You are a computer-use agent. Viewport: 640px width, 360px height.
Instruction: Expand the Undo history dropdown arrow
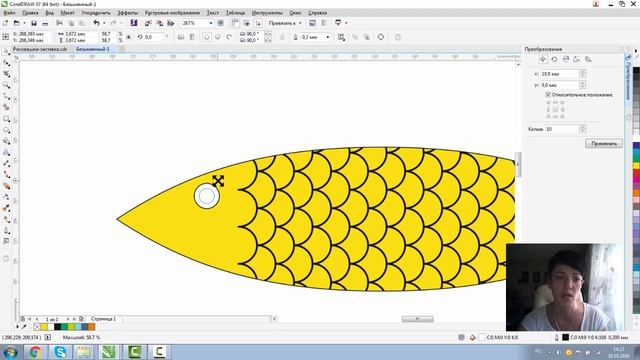[104, 23]
